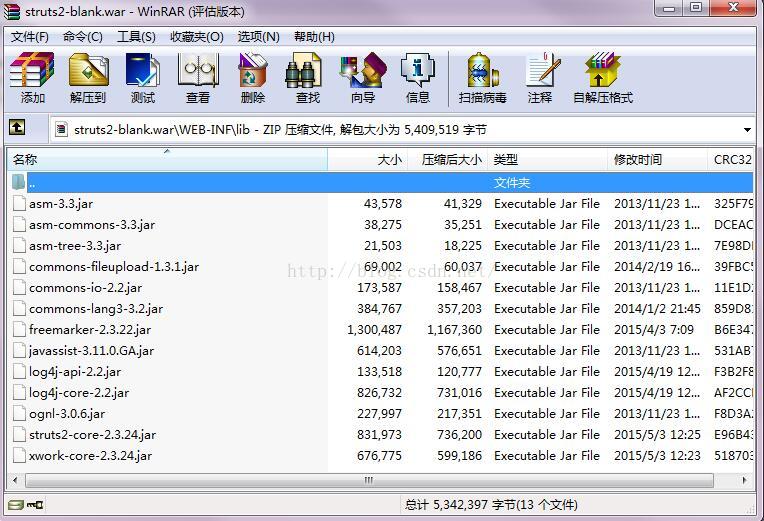Click the file icon of commons-io-2.2.jar
Image resolution: width=764 pixels, height=521 pixels.
tap(19, 288)
